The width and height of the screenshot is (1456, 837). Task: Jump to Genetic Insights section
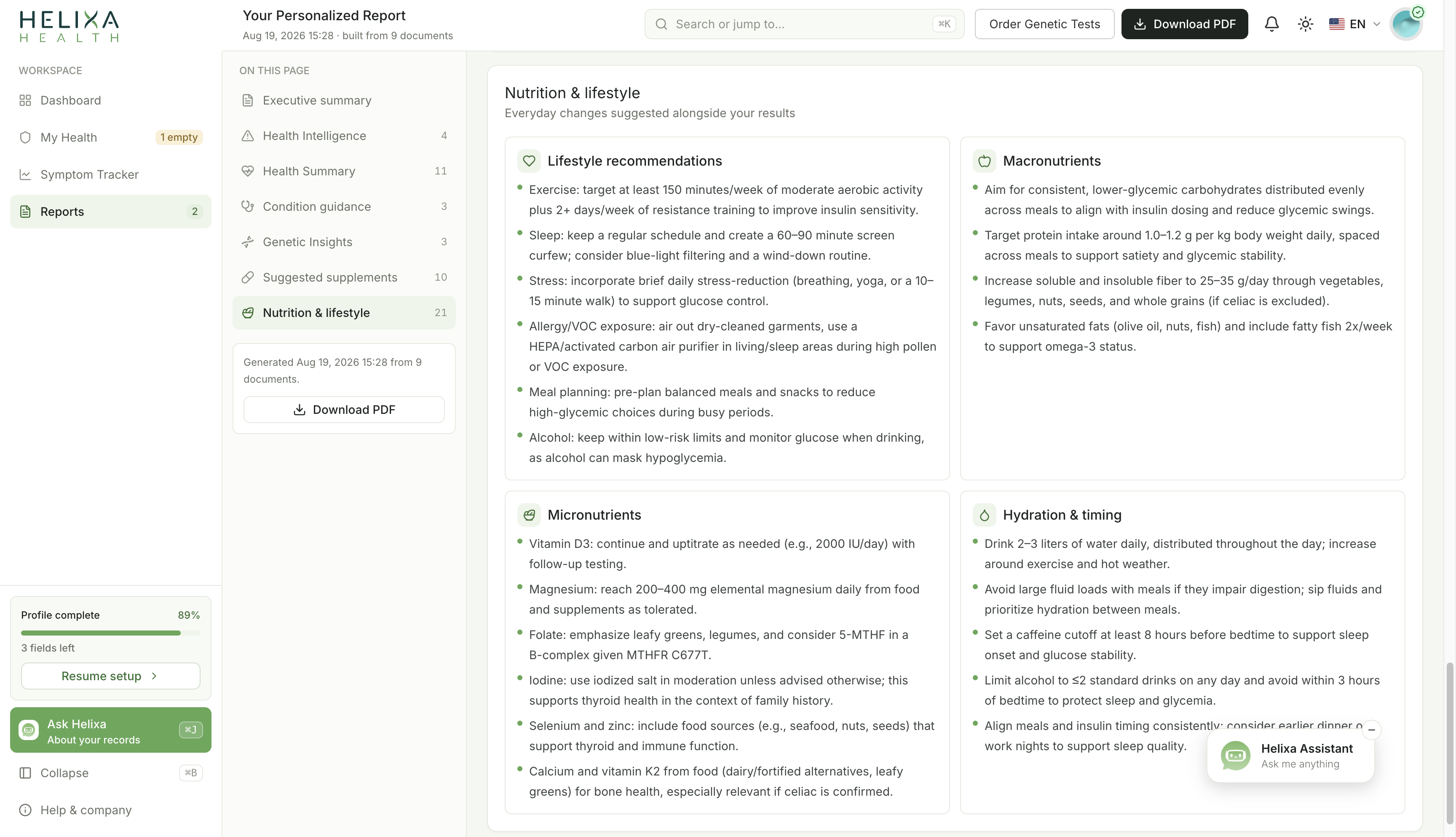[x=344, y=242]
